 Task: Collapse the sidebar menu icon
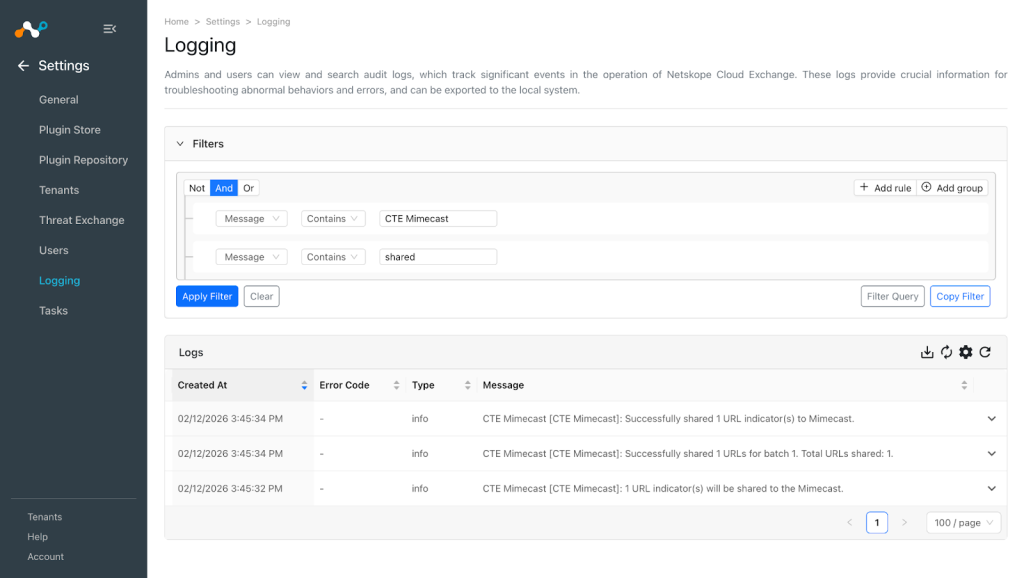click(110, 29)
